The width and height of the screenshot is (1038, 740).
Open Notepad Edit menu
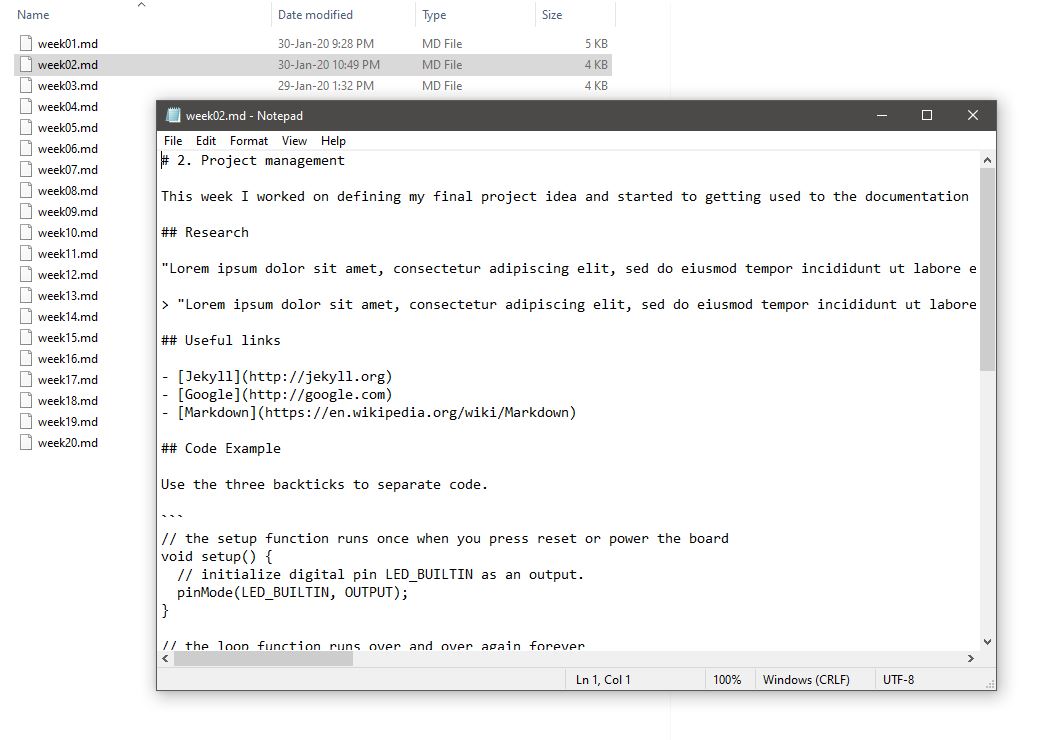click(206, 141)
